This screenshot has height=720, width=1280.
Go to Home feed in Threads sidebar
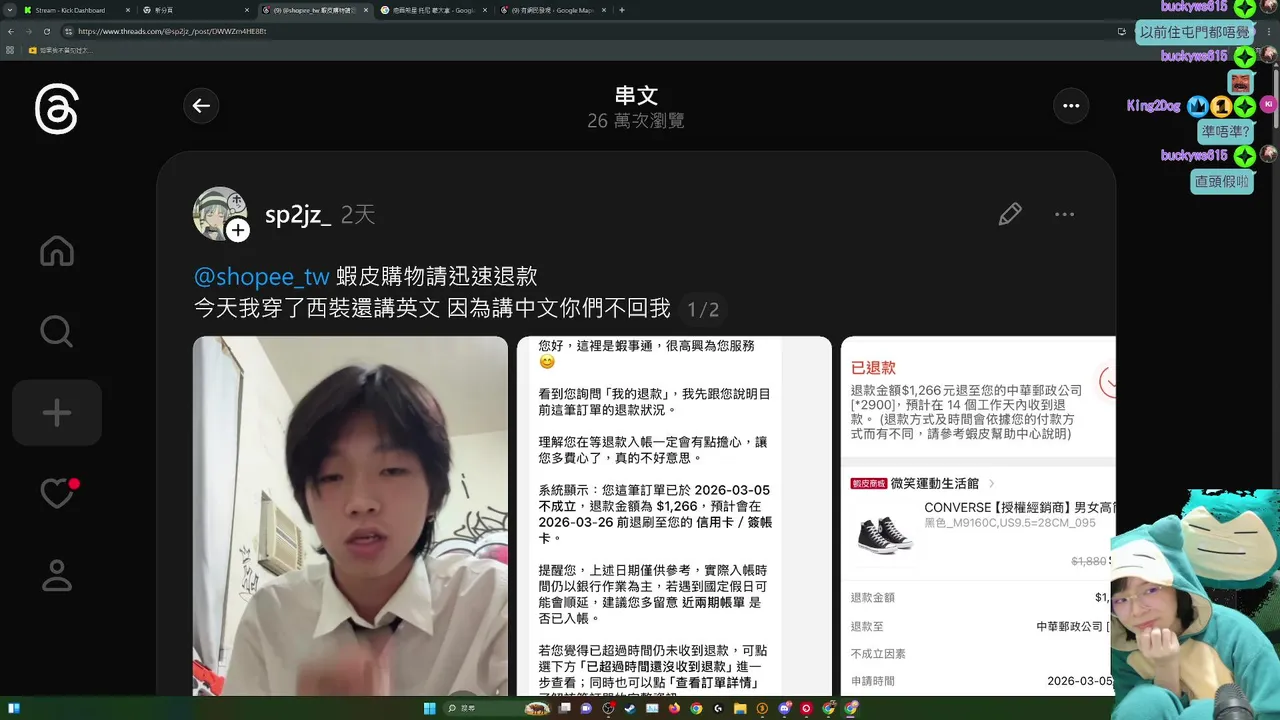56,251
